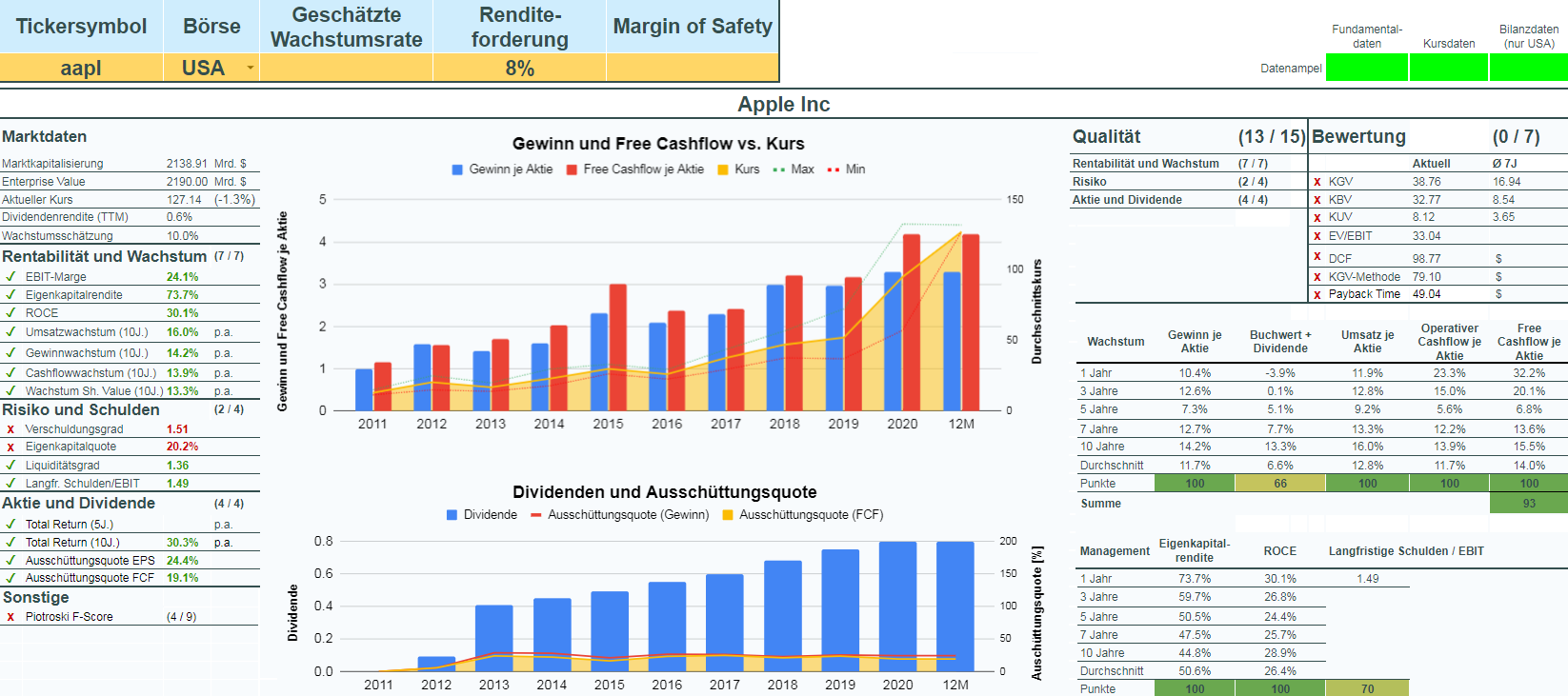Select the yellow Punkte cell showing 66
The height and width of the screenshot is (696, 1568).
(x=1280, y=484)
